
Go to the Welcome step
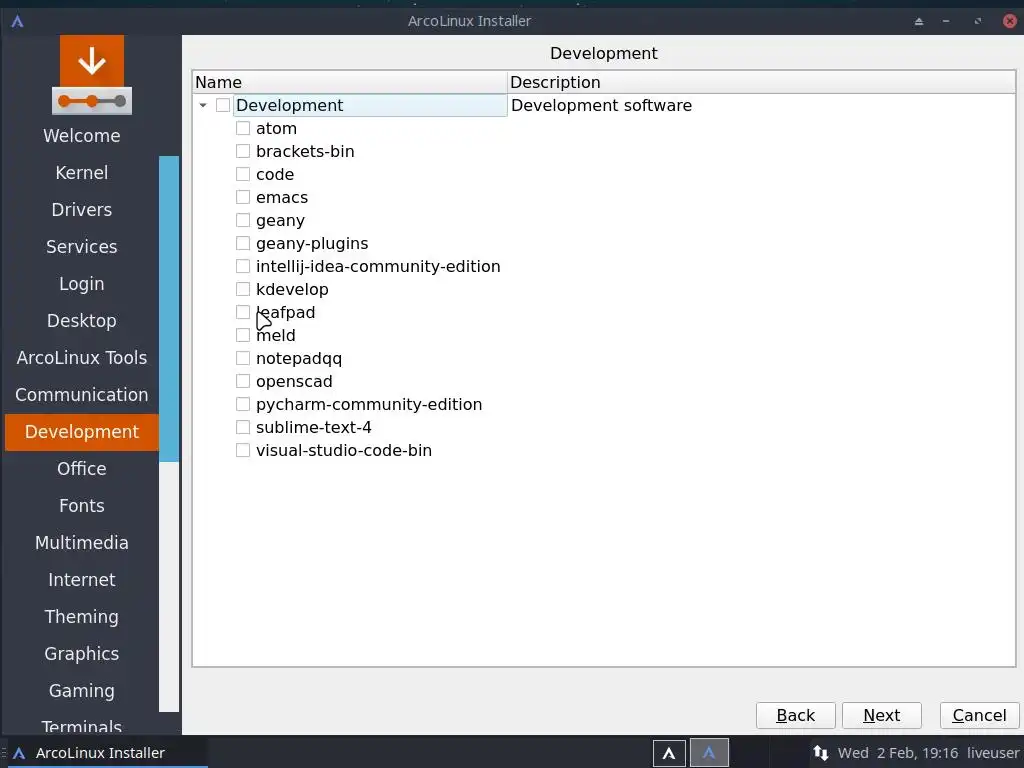point(82,136)
